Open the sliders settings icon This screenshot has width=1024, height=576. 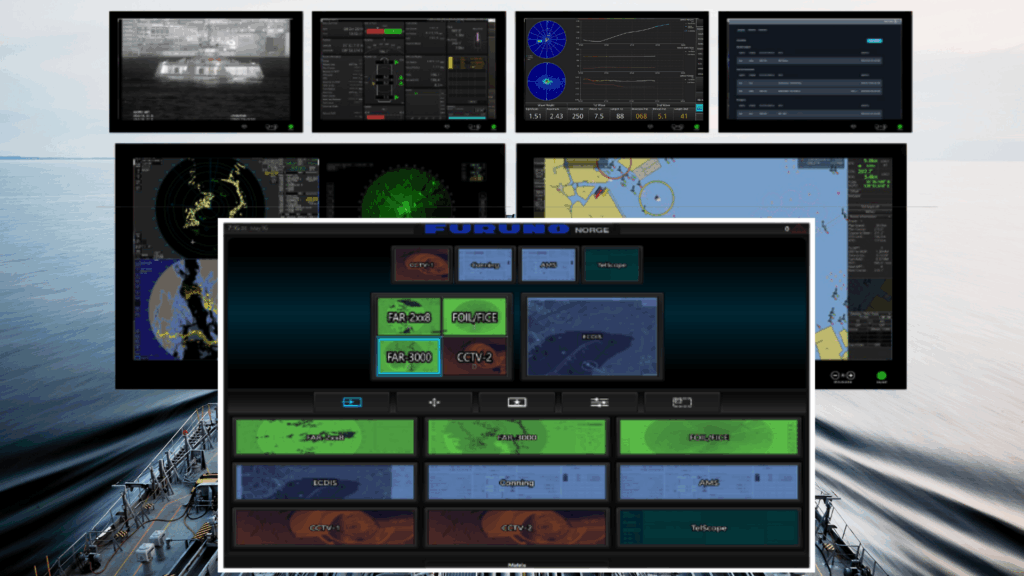point(599,402)
